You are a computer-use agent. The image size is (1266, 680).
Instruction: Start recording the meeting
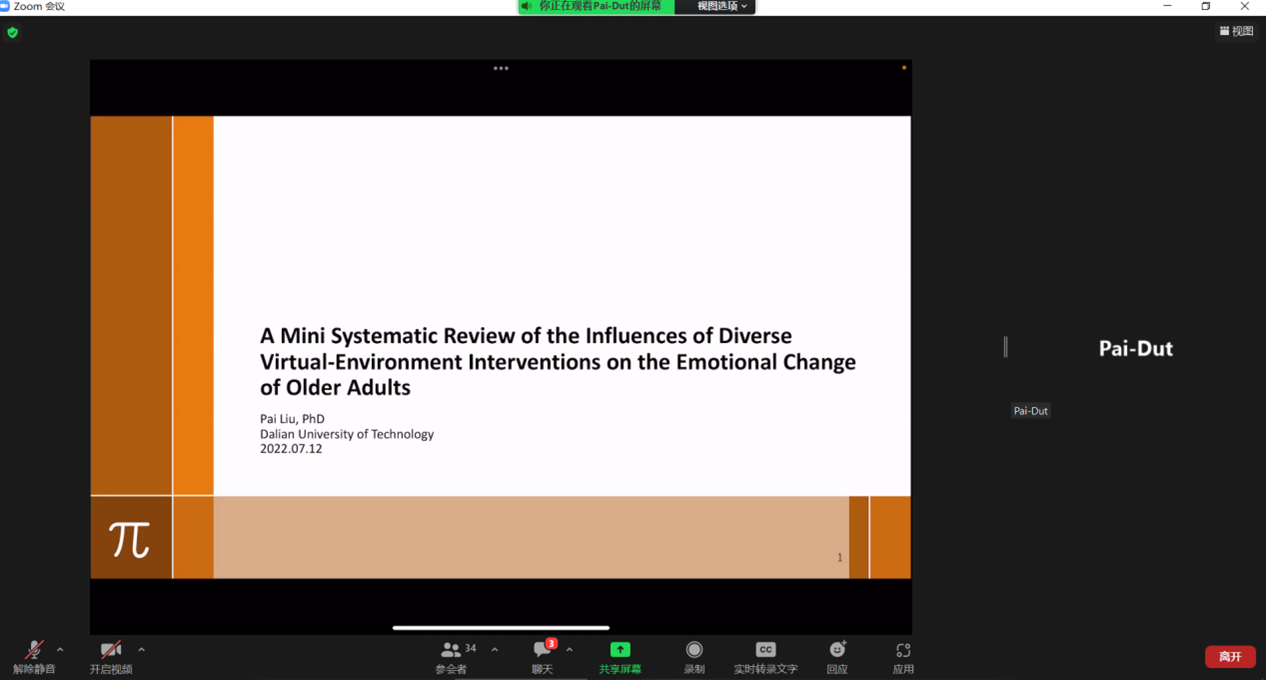(694, 651)
